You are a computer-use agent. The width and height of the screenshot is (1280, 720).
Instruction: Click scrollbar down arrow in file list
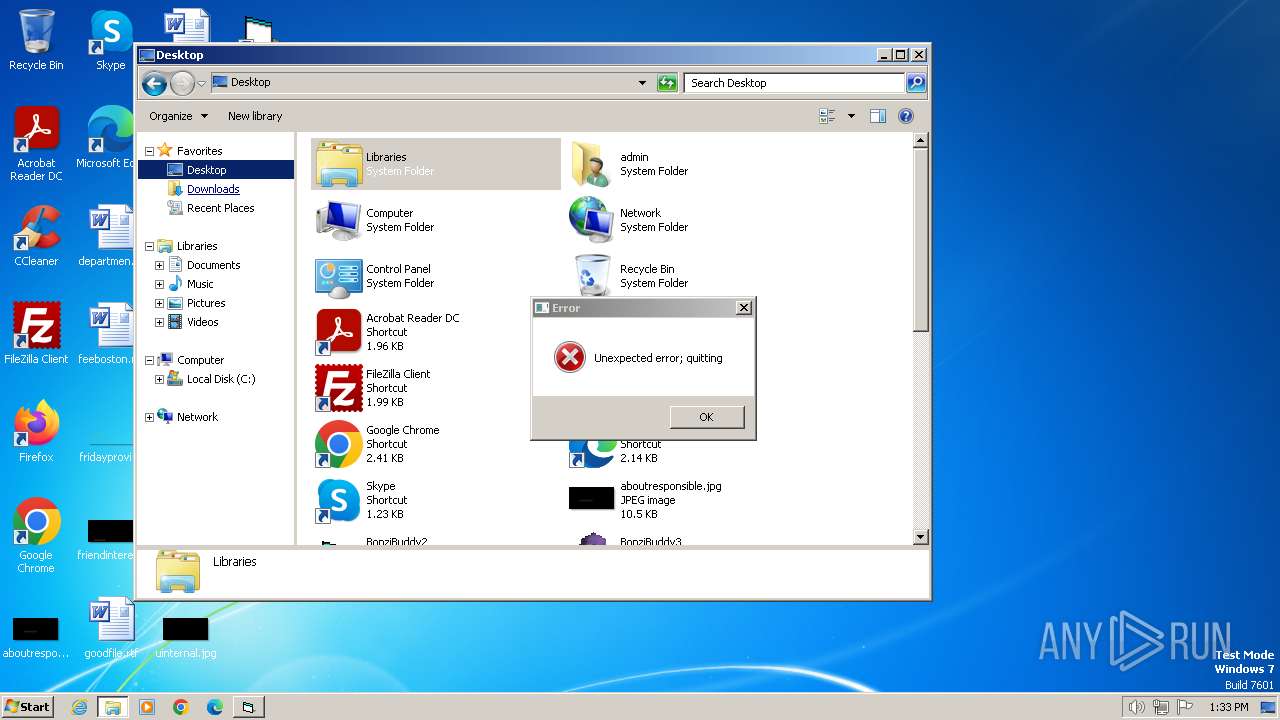921,538
